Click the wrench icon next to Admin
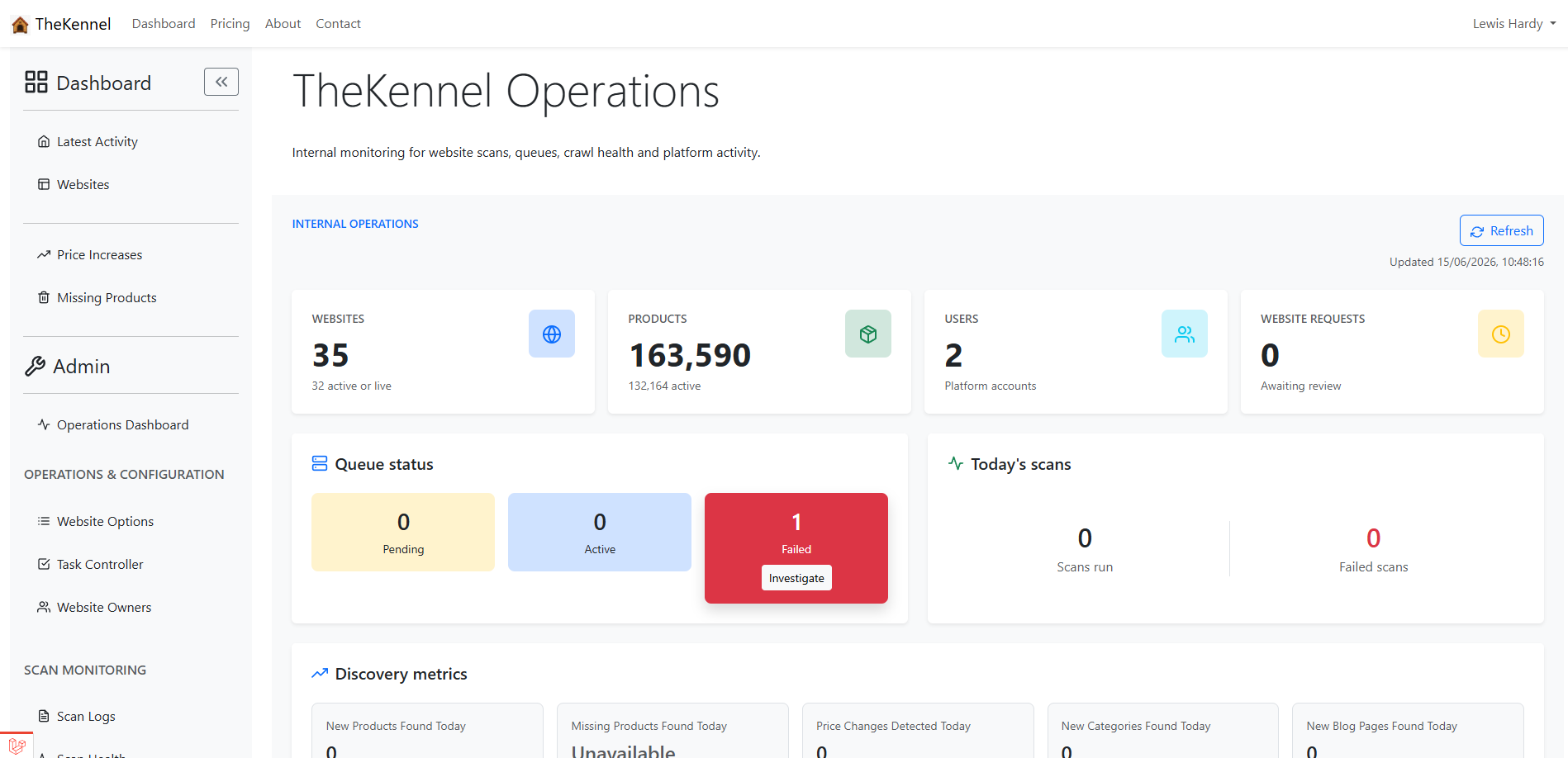 [35, 367]
